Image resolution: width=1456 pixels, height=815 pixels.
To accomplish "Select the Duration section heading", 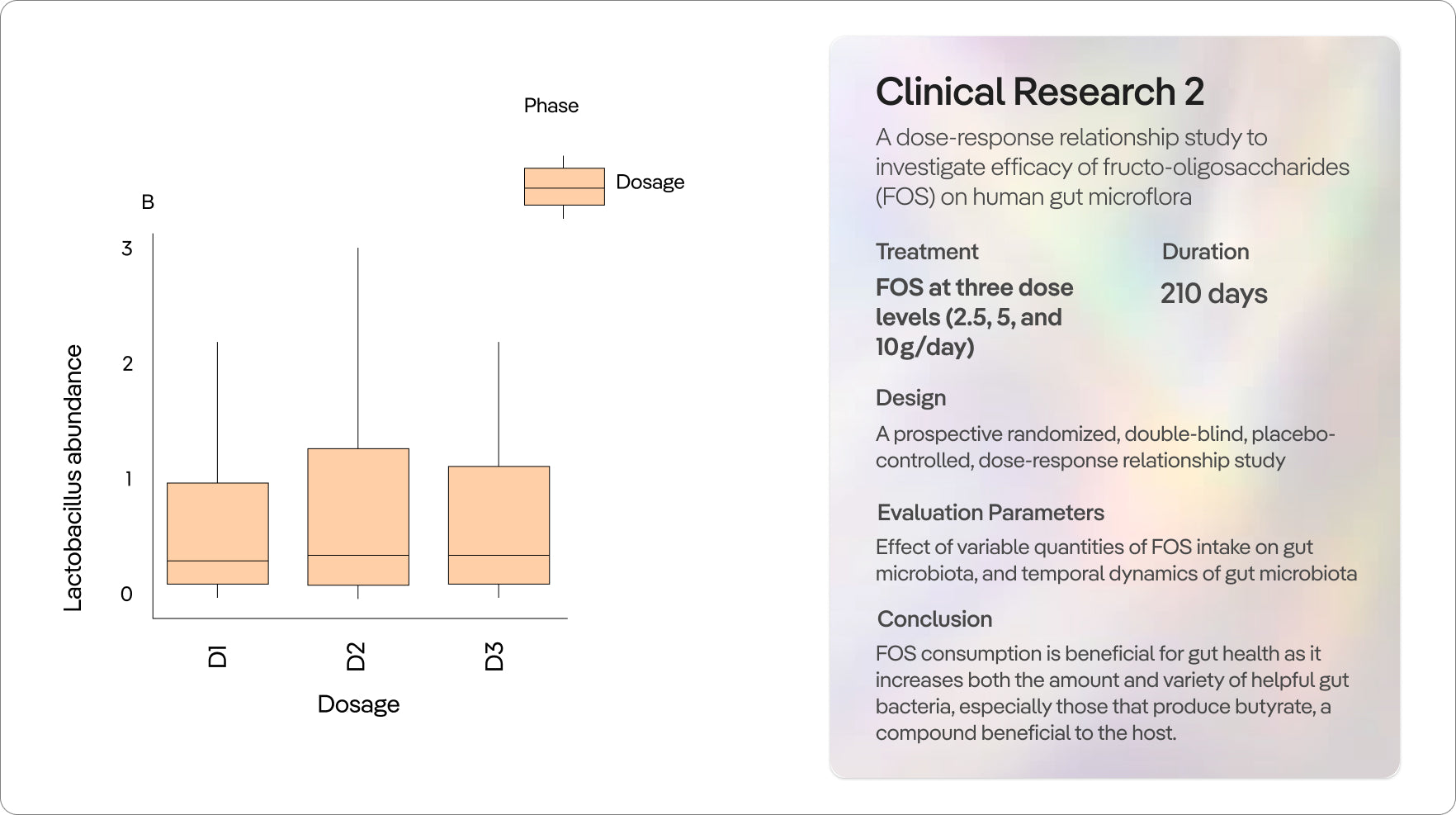I will [1205, 252].
